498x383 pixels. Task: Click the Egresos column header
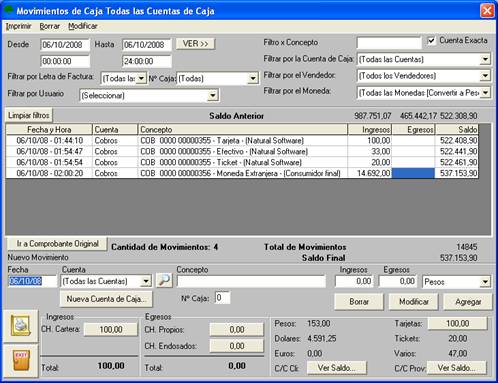(413, 129)
